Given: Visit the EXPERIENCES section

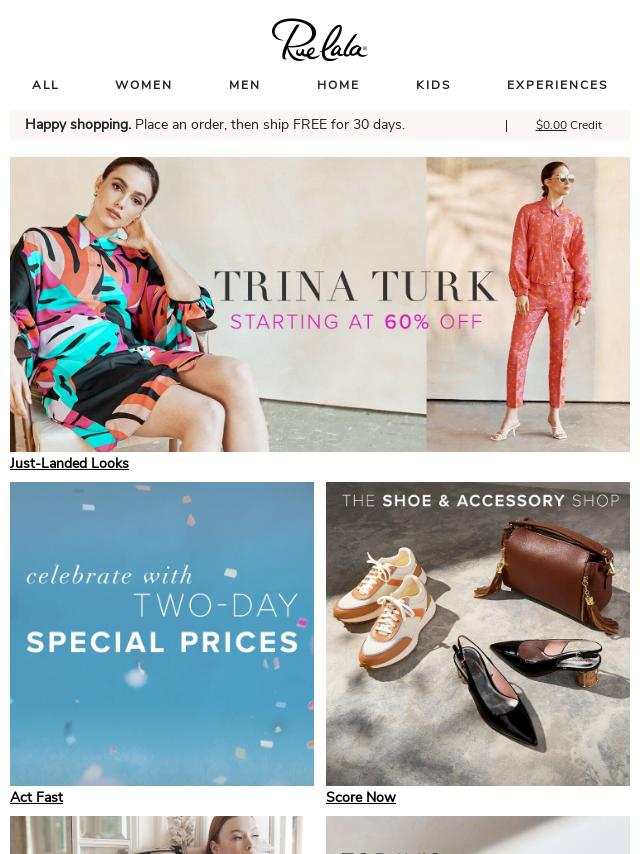Looking at the screenshot, I should click(557, 85).
